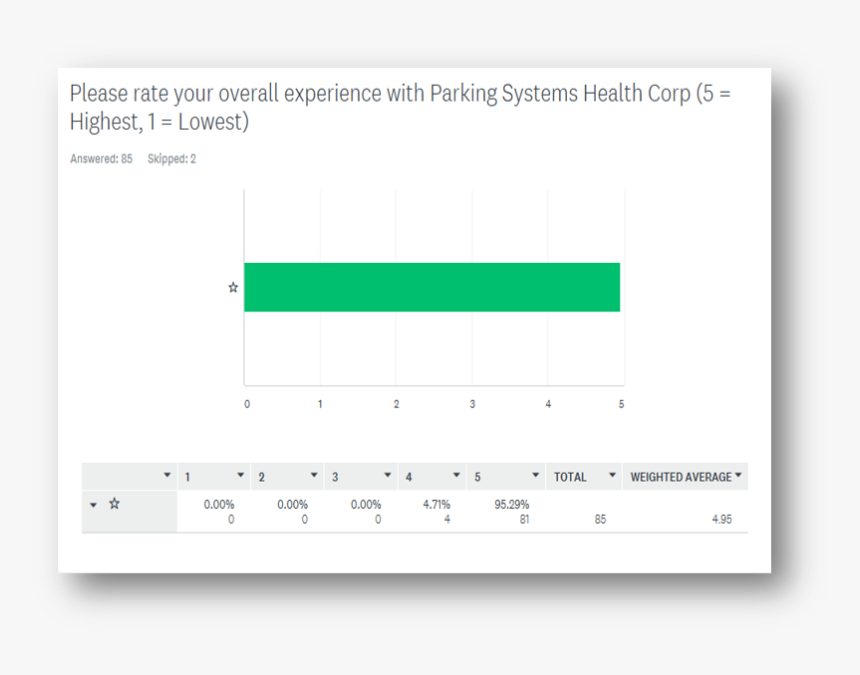Click the Answered: 85 label

(101, 159)
